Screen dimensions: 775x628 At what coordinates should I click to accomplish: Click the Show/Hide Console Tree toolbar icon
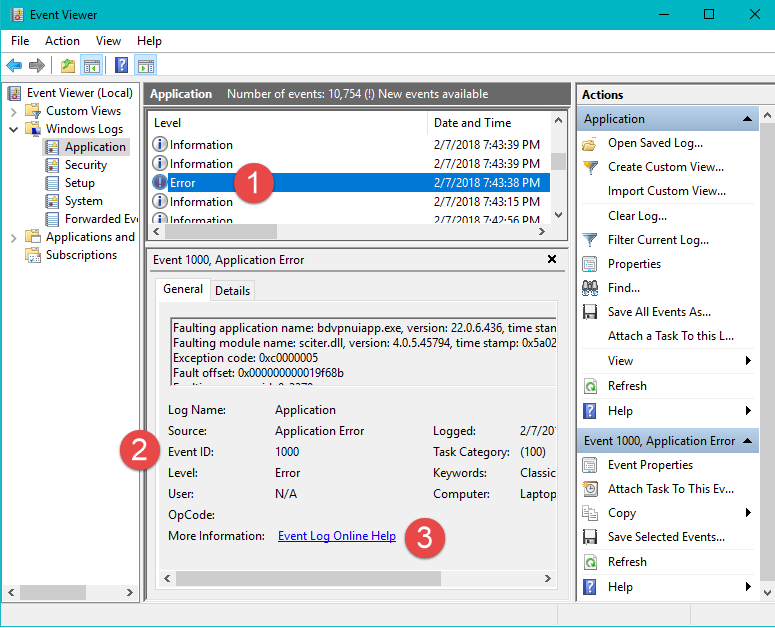92,66
